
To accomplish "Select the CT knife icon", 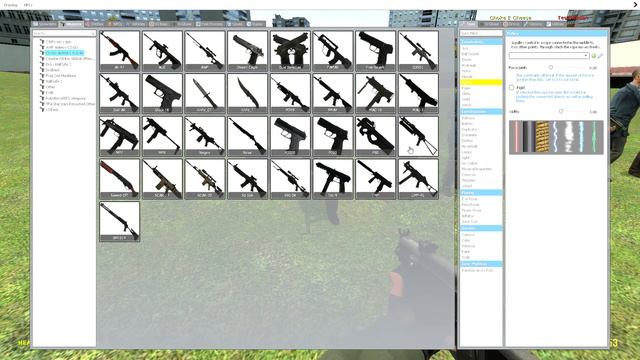I will coord(205,93).
